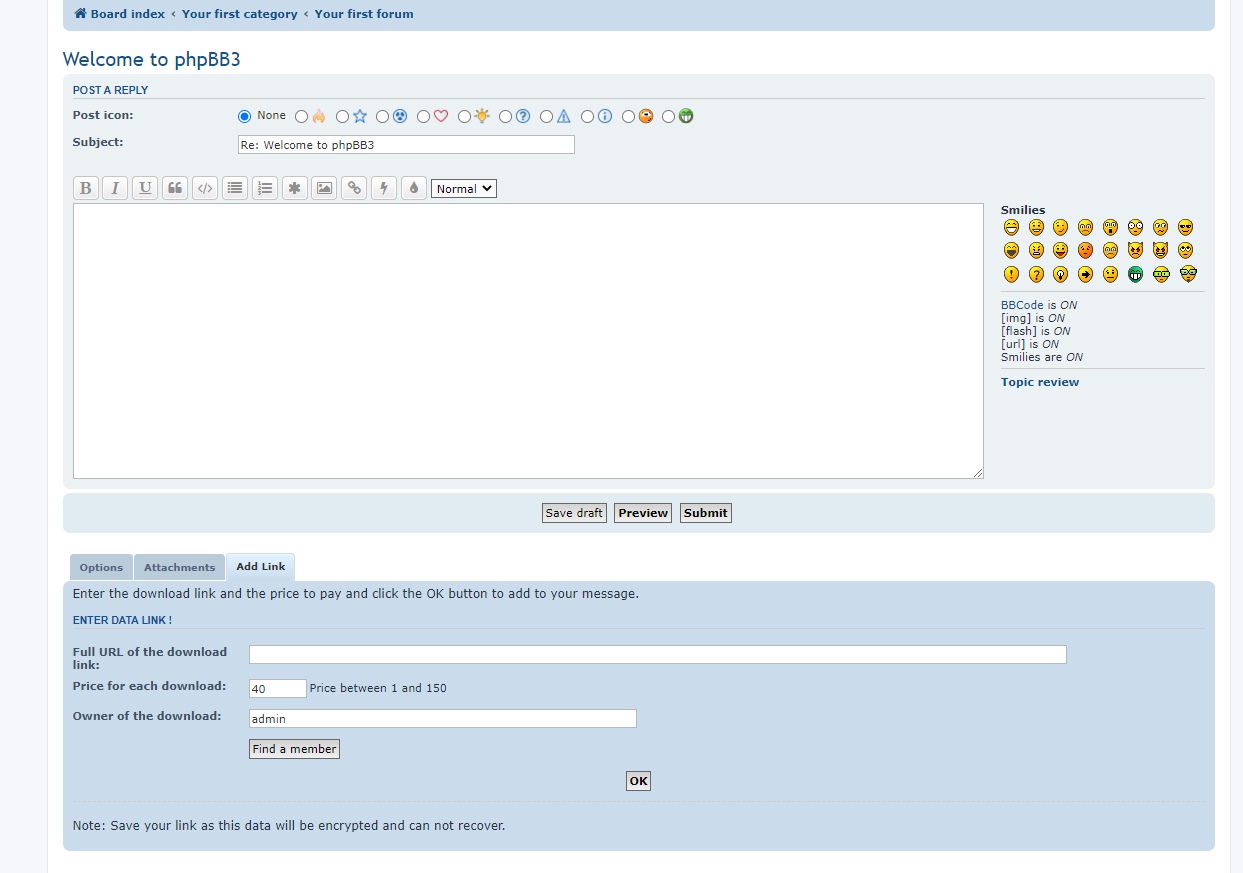This screenshot has height=873, width=1243.
Task: Open the BBCode help link
Action: pyautogui.click(x=1022, y=305)
